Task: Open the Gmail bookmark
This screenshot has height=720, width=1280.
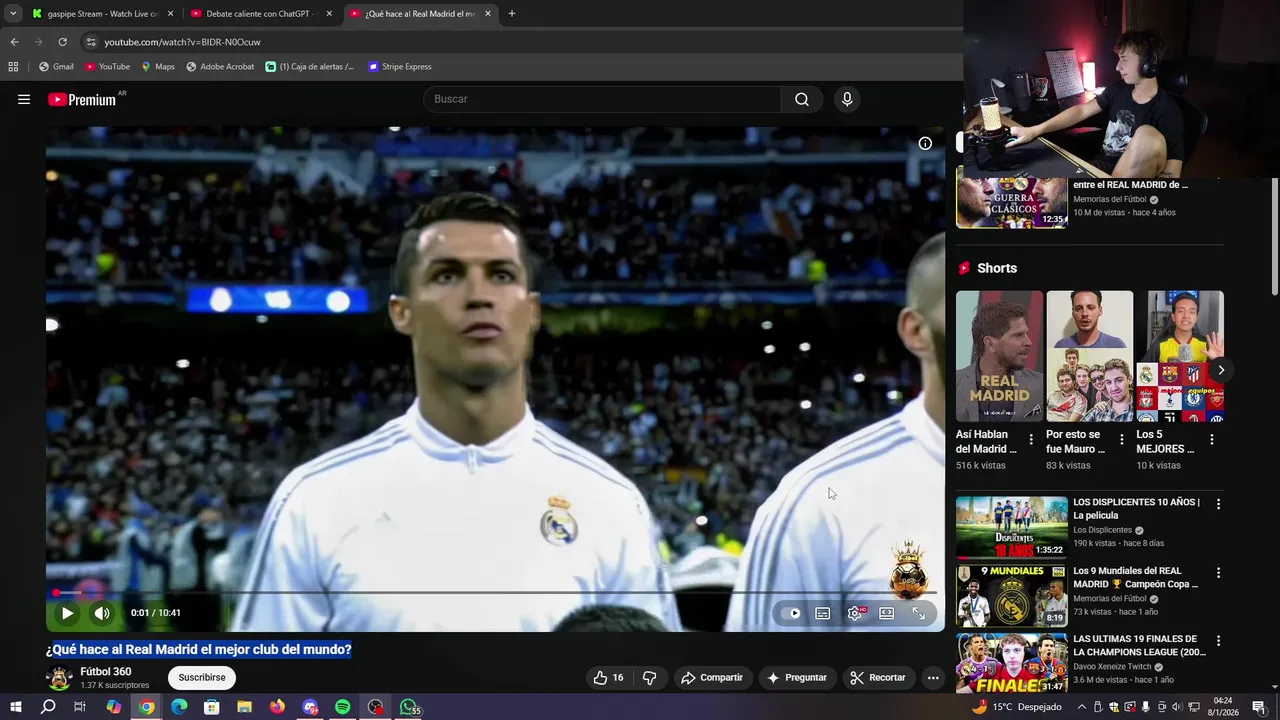Action: click(x=56, y=67)
